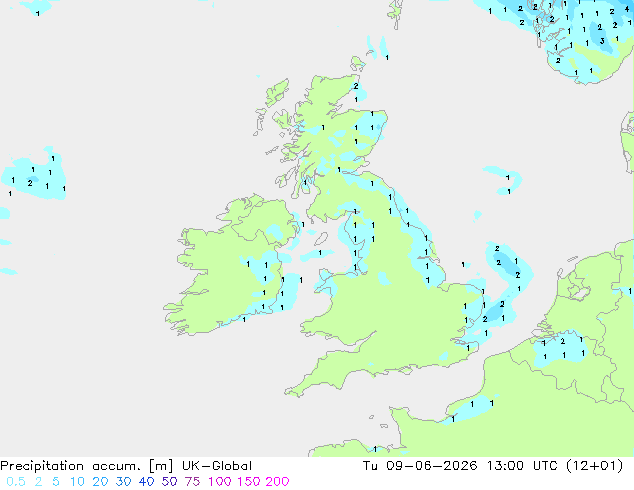Viewport: 634px width, 490px height.
Task: Select the 30 legend value
Action: (x=123, y=482)
